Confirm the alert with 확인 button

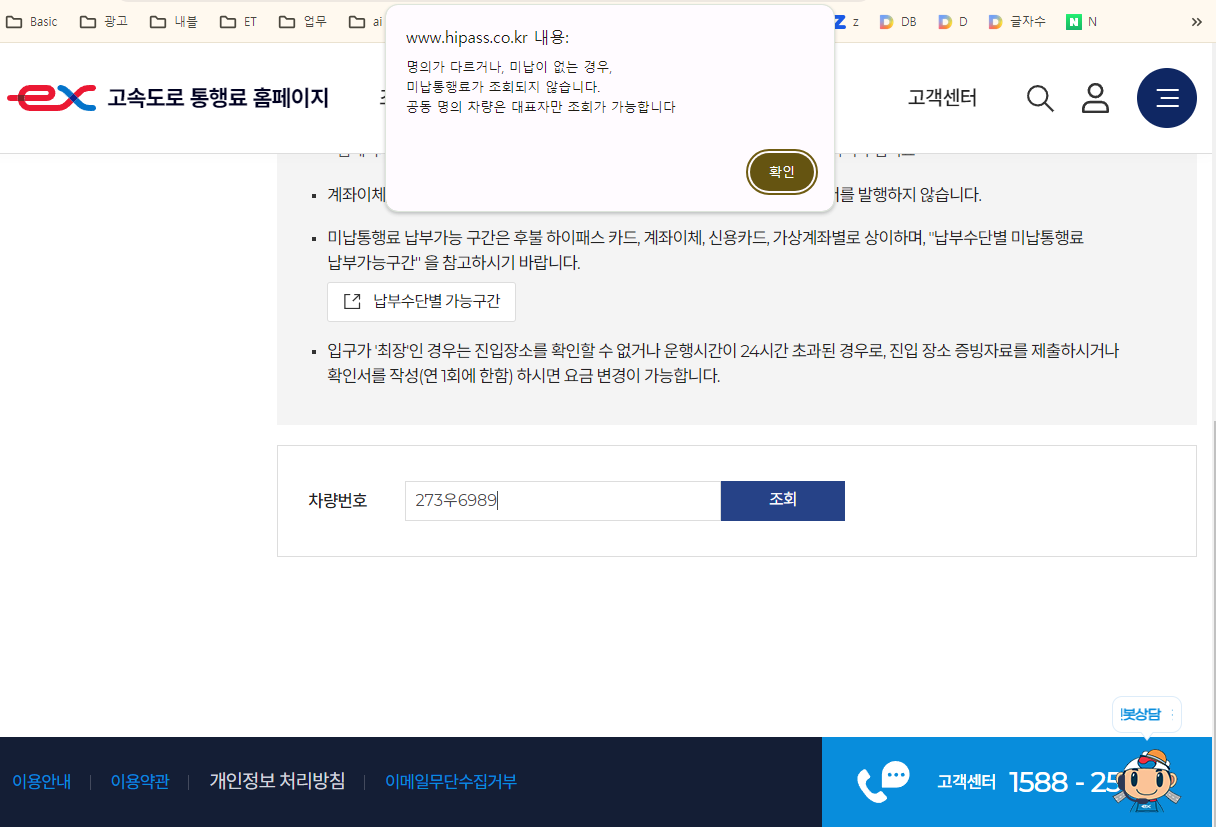click(x=781, y=171)
